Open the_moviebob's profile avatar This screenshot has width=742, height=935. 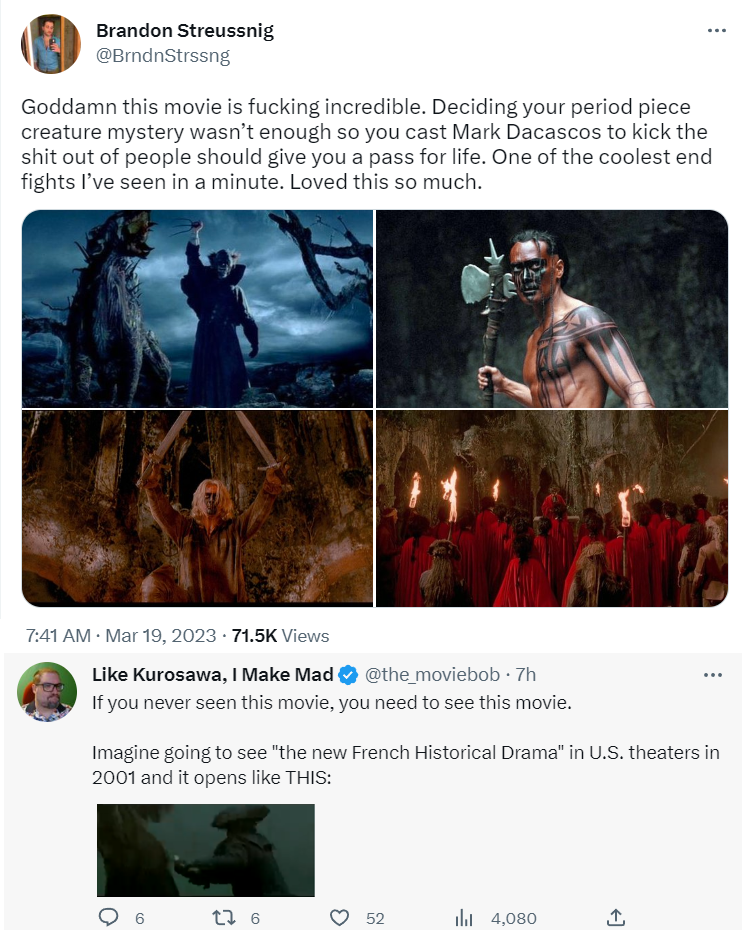(47, 691)
